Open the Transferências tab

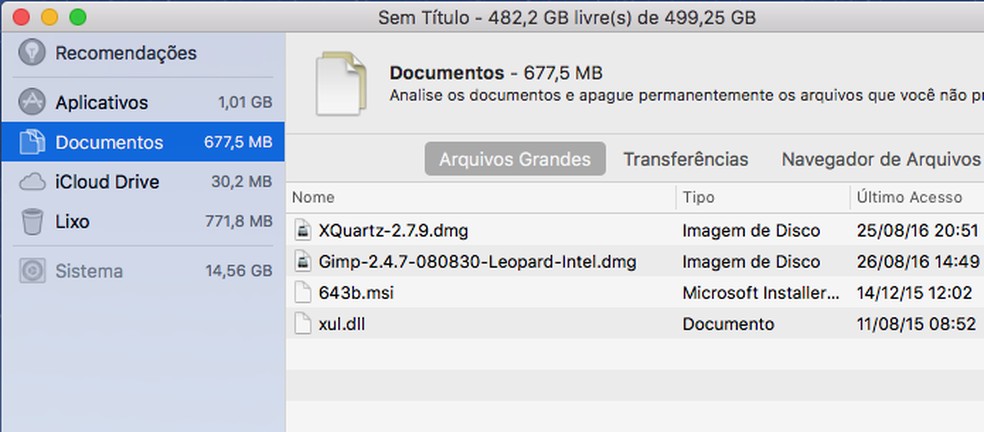[x=685, y=159]
